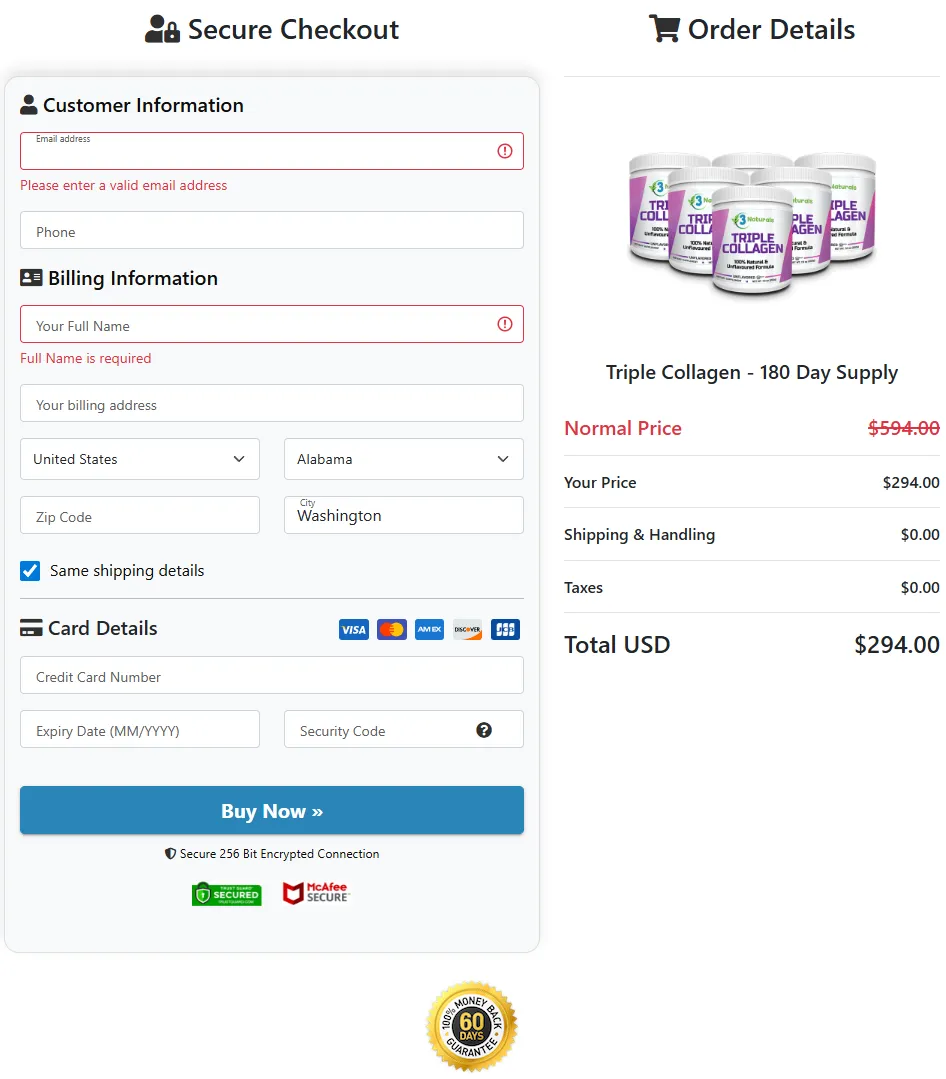Click the shopping cart icon beside Order Details
The width and height of the screenshot is (946, 1079).
(x=664, y=29)
